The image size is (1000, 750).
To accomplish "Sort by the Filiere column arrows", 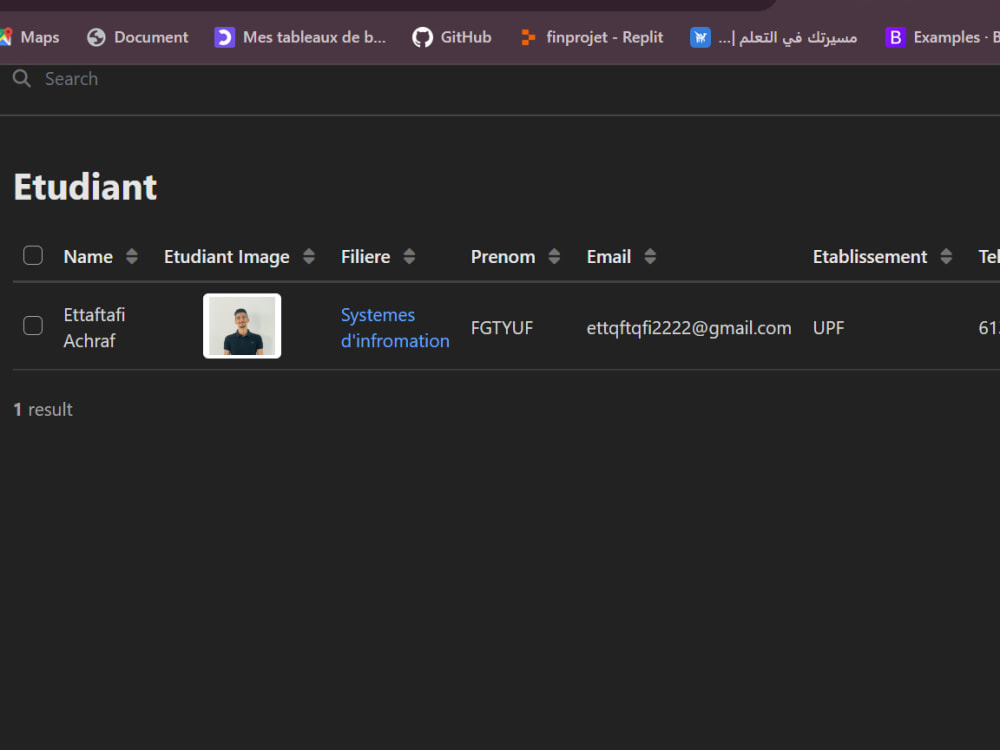I will click(409, 256).
